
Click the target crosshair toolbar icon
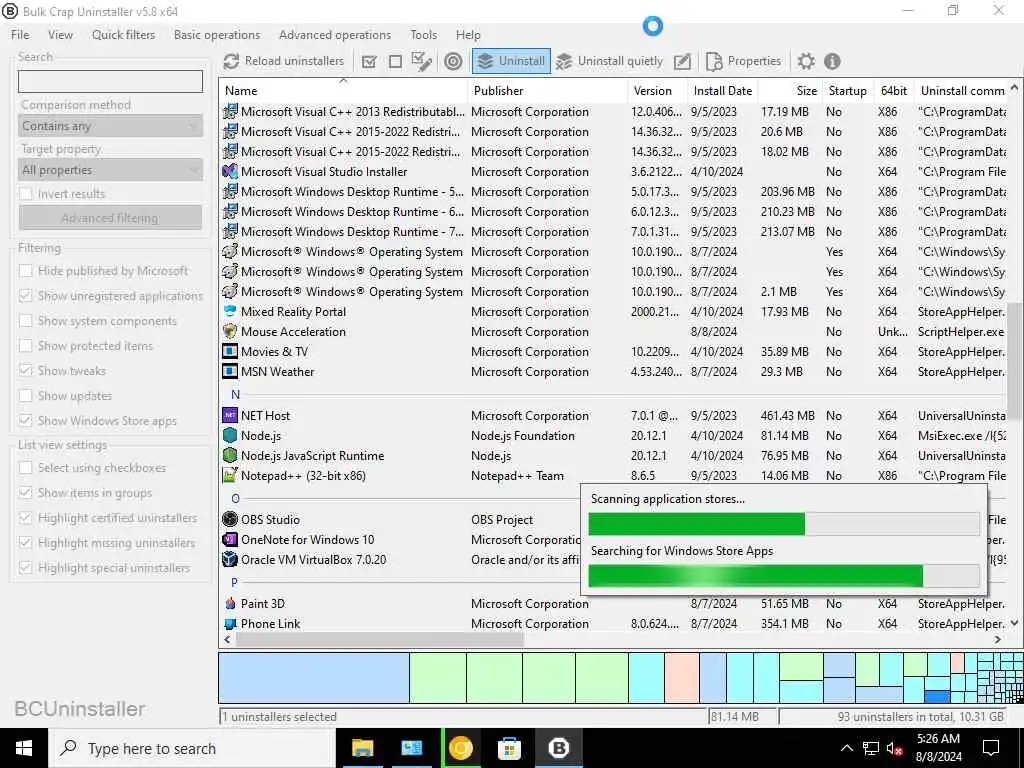point(453,61)
